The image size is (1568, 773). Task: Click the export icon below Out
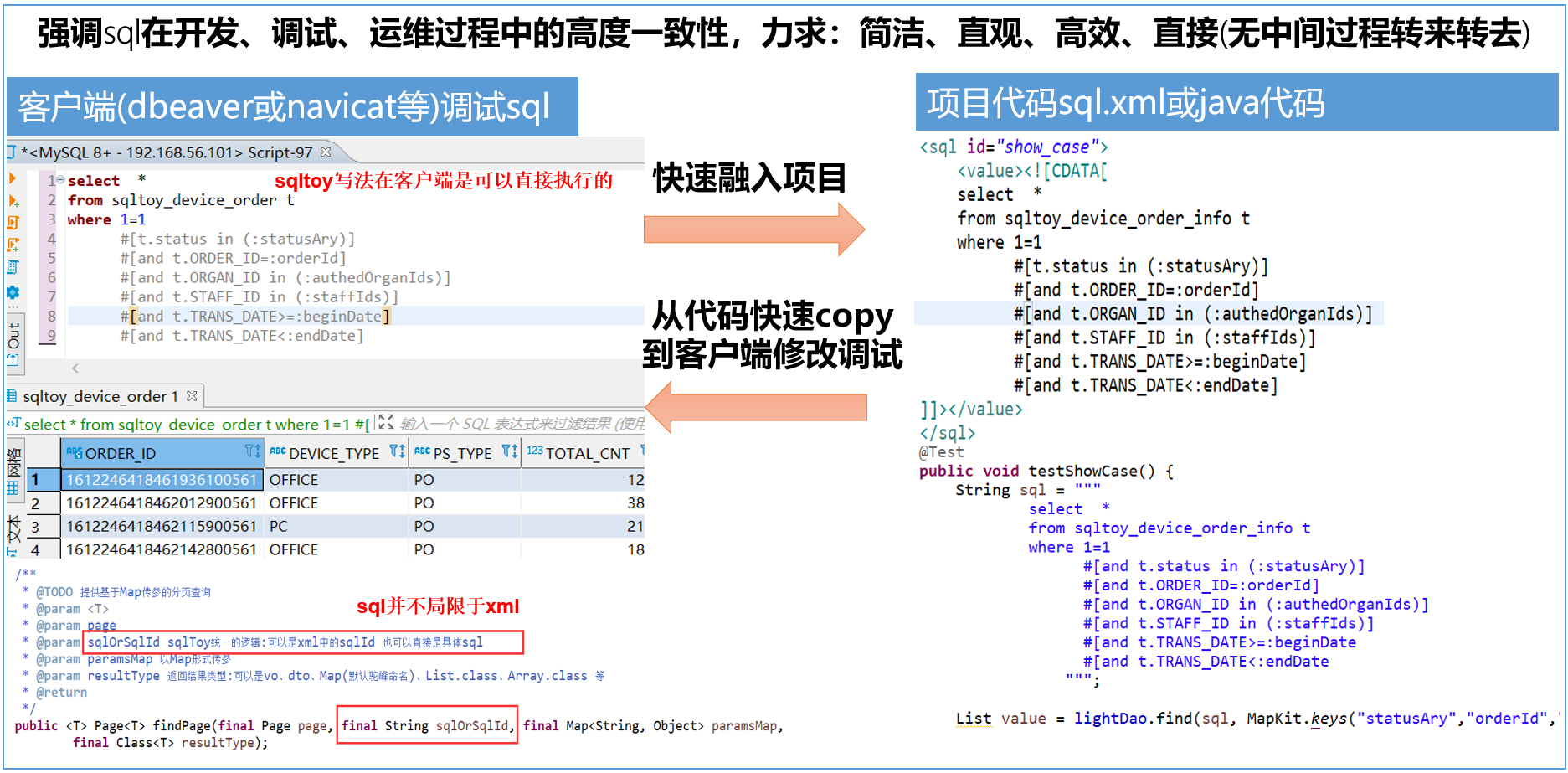(13, 359)
